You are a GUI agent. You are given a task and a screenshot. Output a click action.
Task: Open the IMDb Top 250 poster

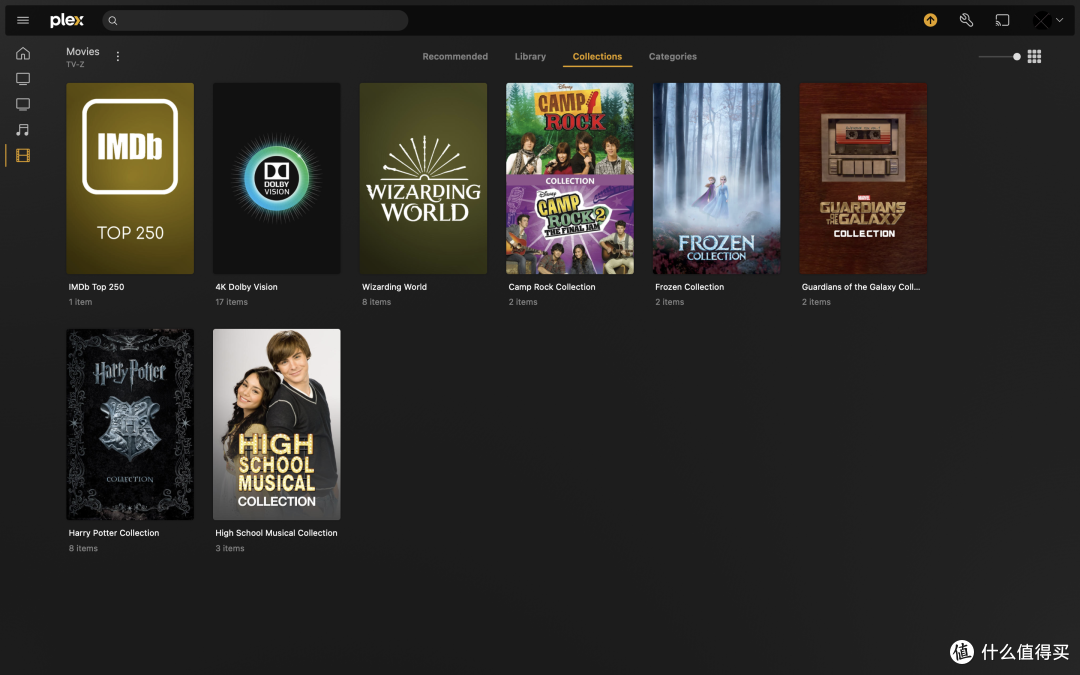[129, 178]
